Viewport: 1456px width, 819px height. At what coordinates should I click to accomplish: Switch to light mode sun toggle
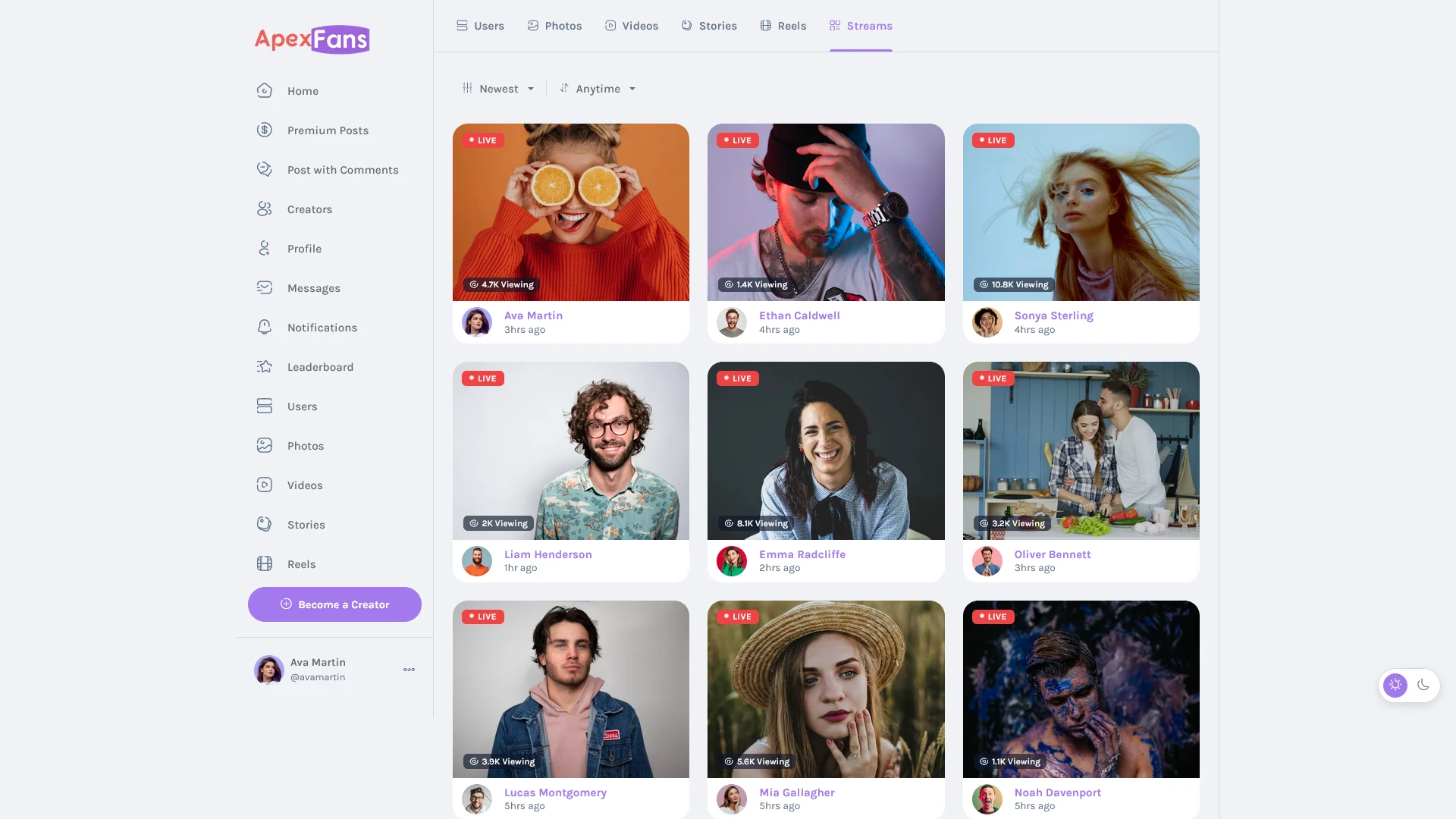tap(1395, 685)
